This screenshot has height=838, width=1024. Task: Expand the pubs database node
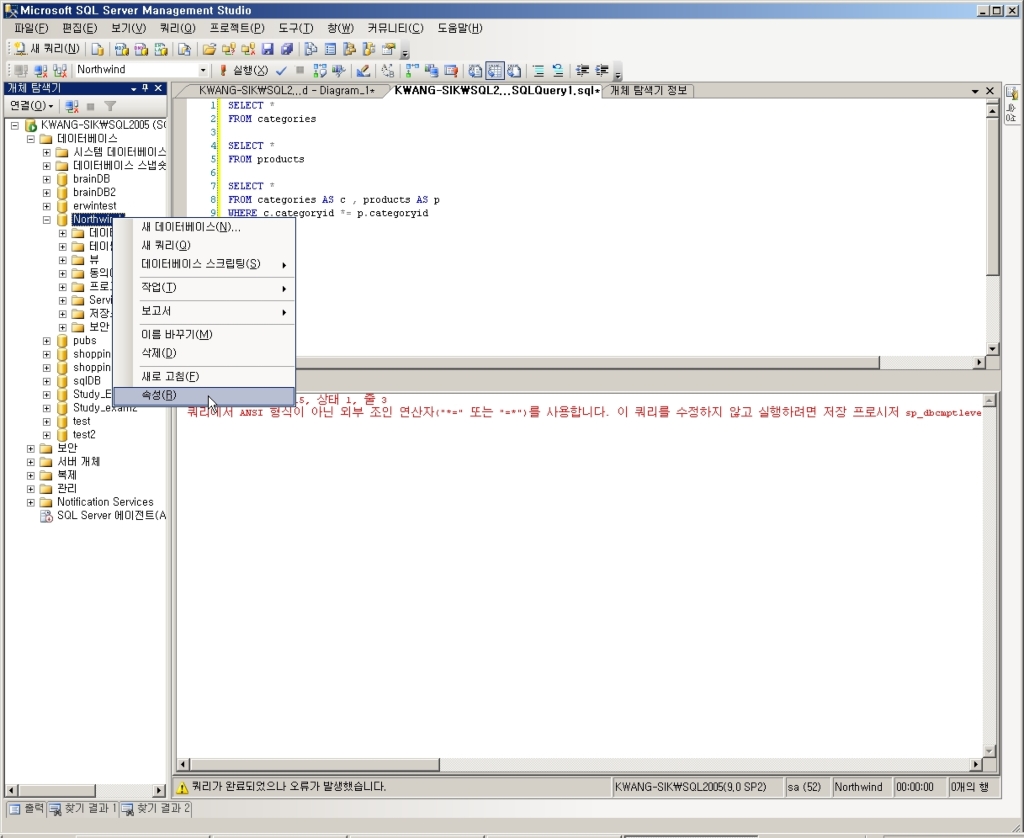tap(46, 341)
